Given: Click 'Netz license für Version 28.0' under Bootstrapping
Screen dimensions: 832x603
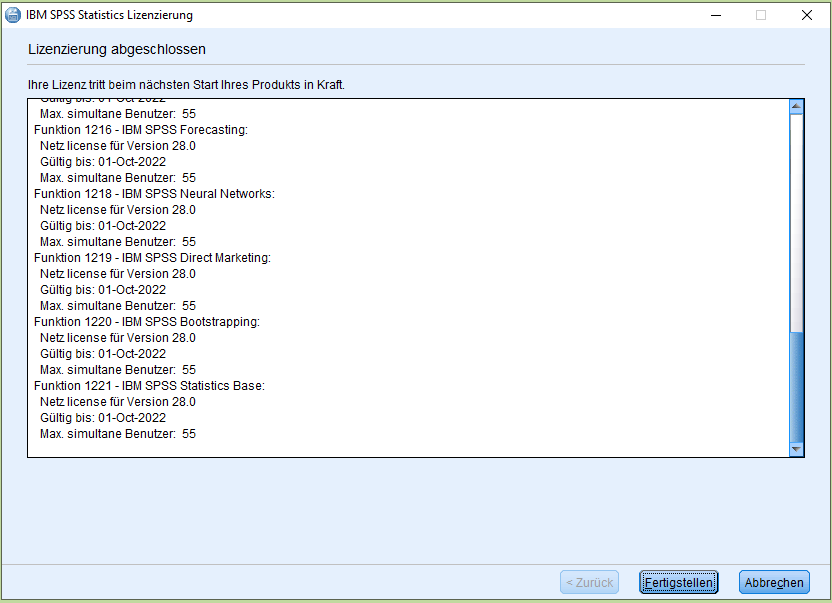Looking at the screenshot, I should (118, 338).
